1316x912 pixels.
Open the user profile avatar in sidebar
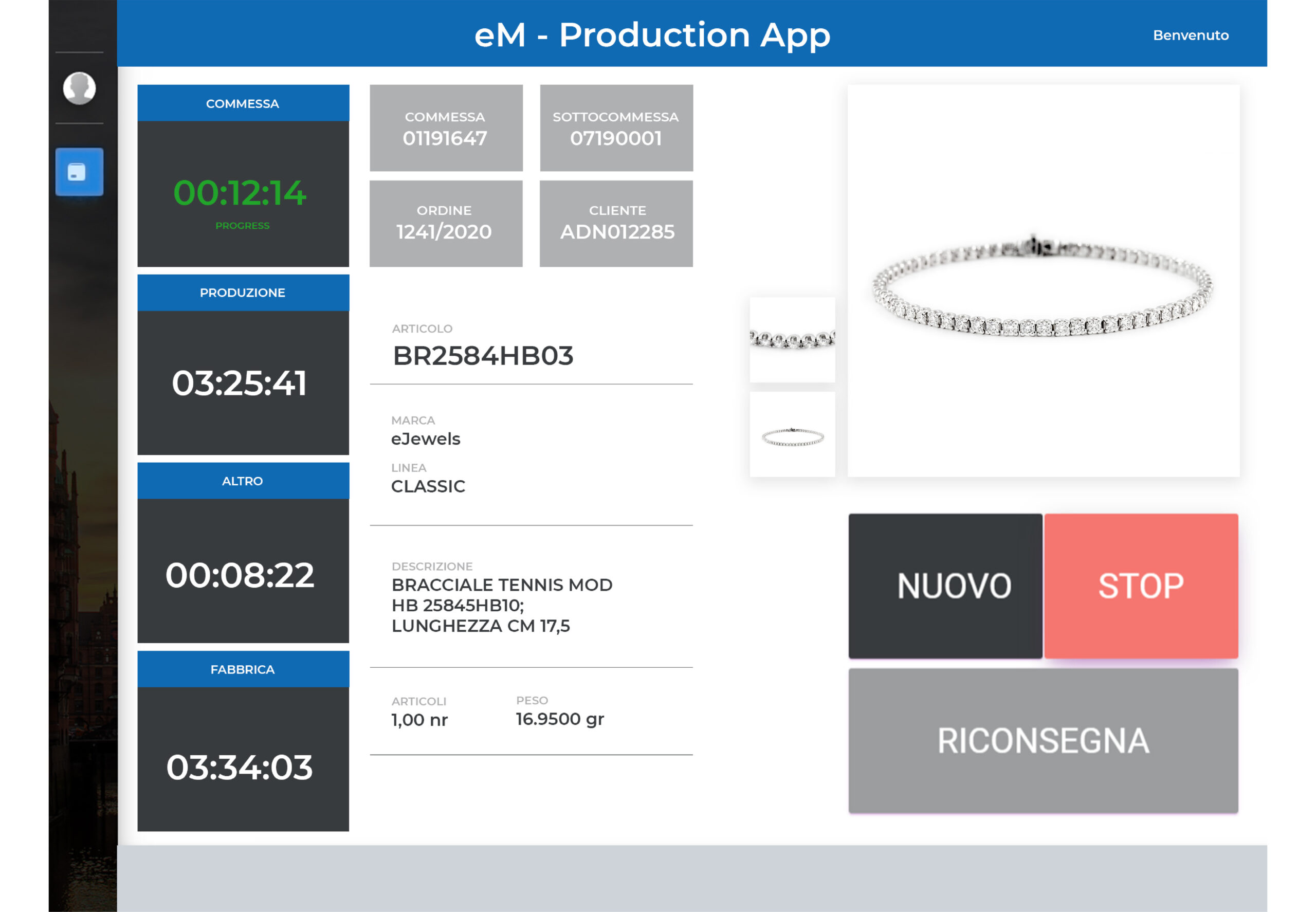click(x=79, y=88)
